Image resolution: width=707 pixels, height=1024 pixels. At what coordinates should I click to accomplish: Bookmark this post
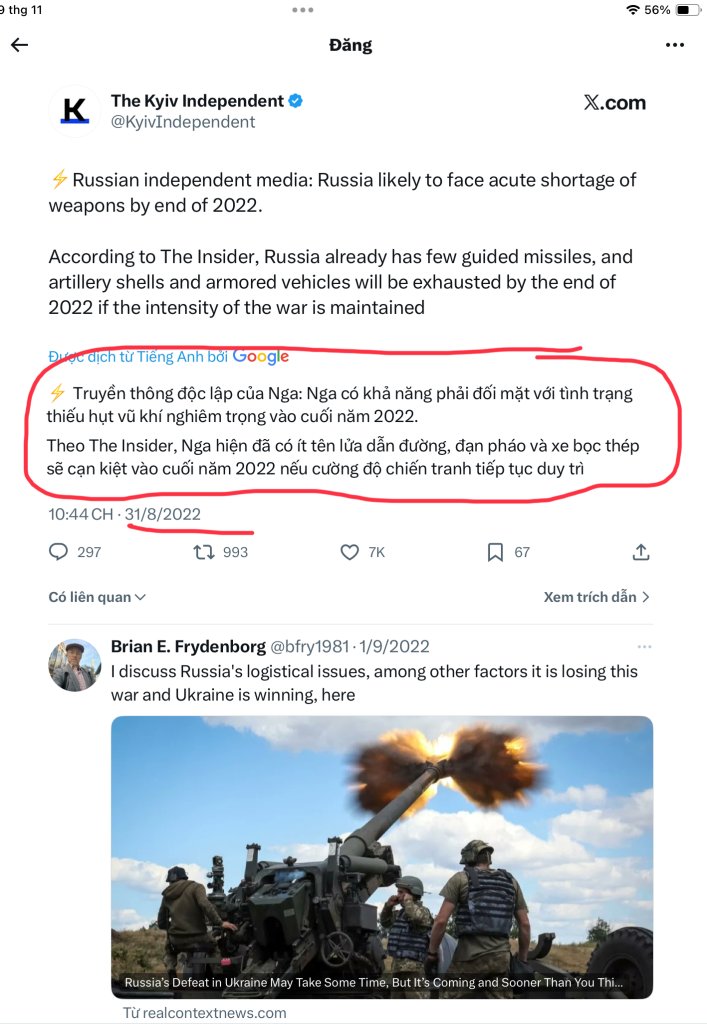click(x=495, y=552)
